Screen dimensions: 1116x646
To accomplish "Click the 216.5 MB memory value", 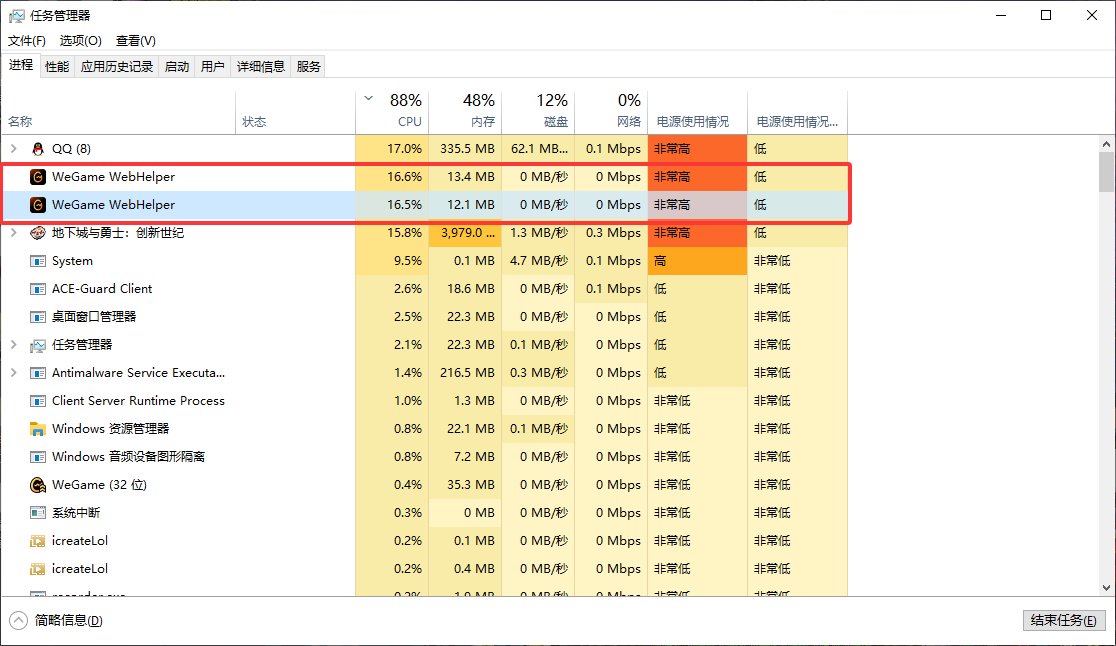I will pyautogui.click(x=467, y=373).
